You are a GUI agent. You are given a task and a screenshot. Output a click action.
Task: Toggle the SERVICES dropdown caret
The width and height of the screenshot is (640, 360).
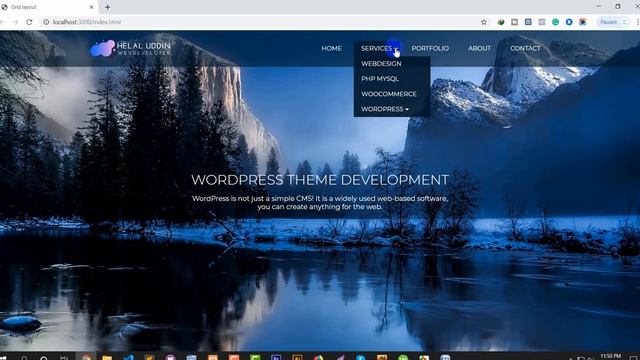click(396, 49)
